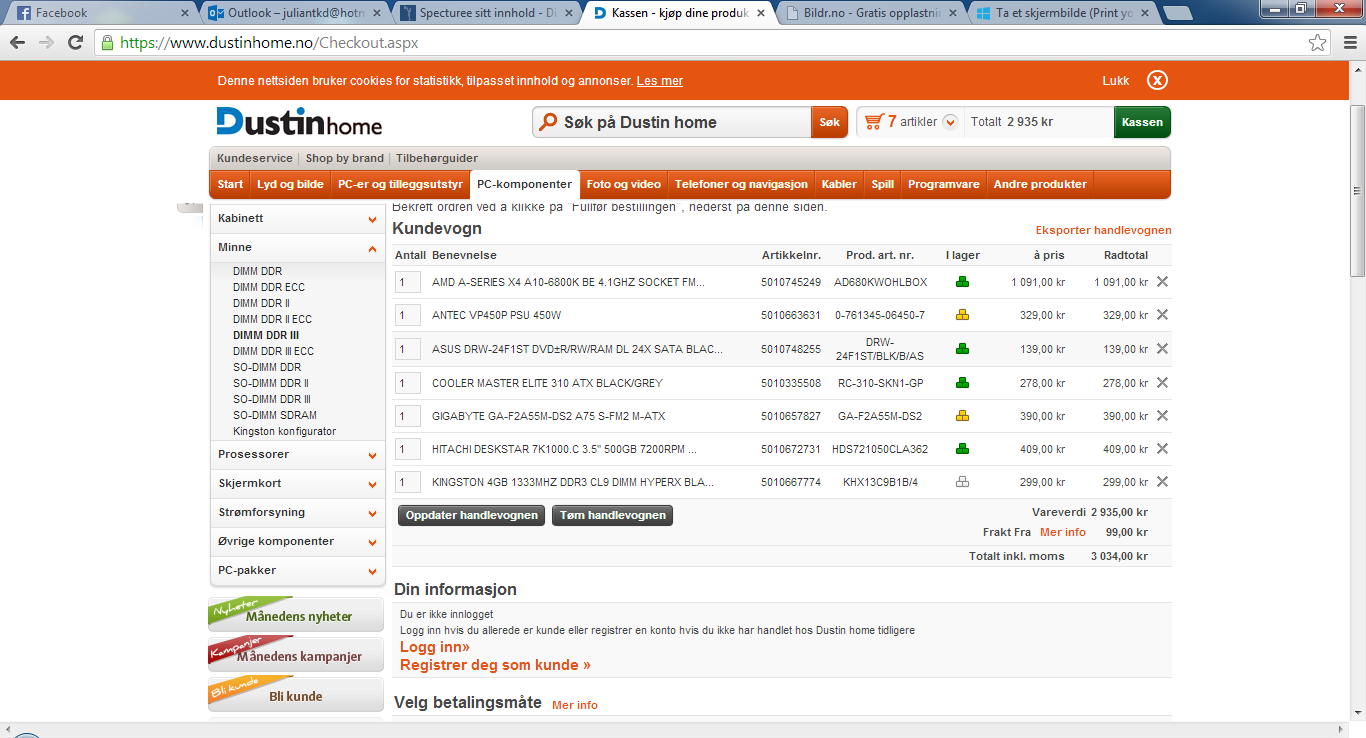This screenshot has height=738, width=1366.
Task: Click Oppdater handlevognen button
Action: tap(472, 516)
